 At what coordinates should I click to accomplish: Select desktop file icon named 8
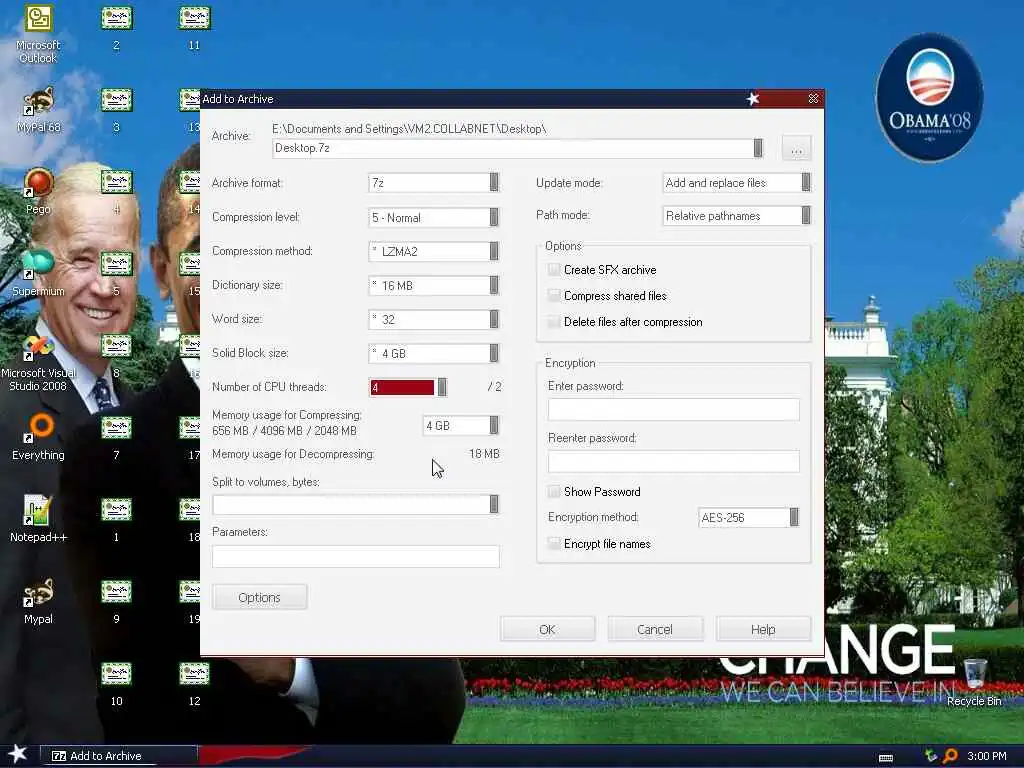116,357
